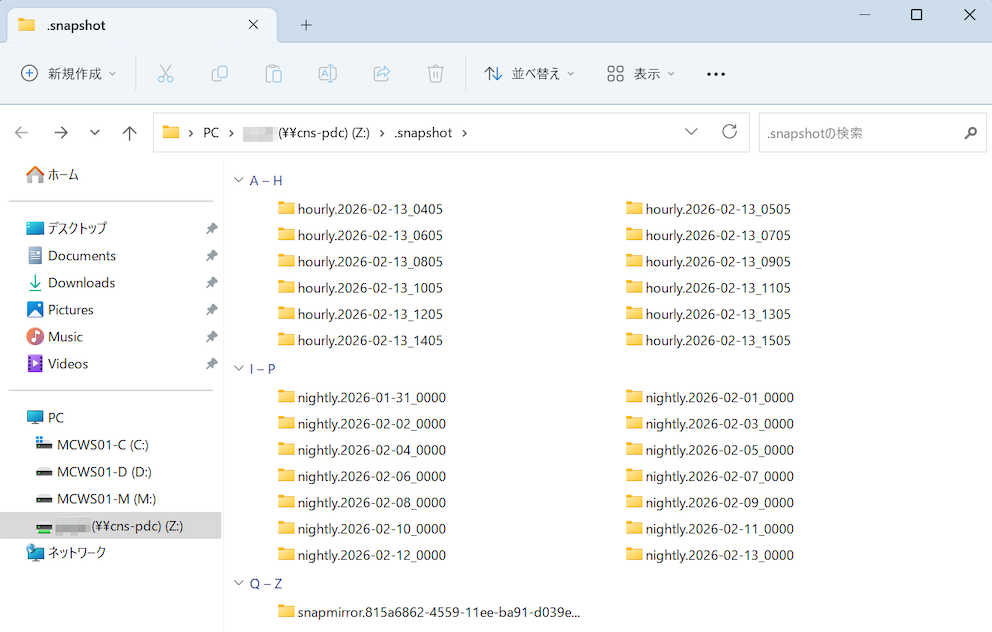Click the Share icon in toolbar
Image resolution: width=992 pixels, height=632 pixels.
tap(381, 74)
